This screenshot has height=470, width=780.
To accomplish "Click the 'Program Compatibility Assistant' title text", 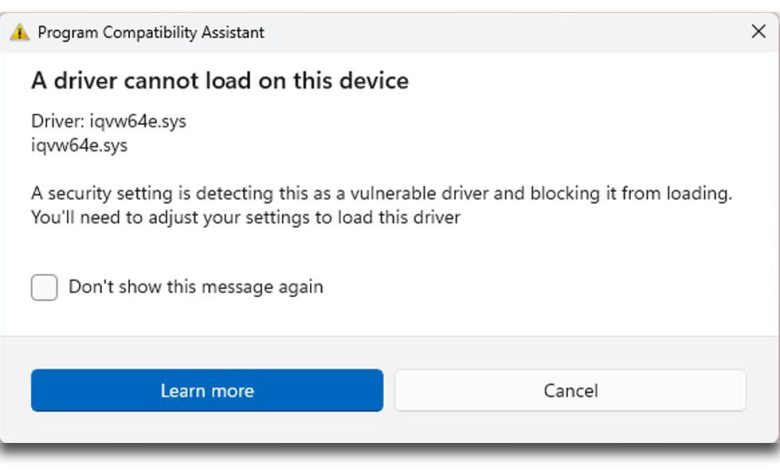I will click(151, 32).
